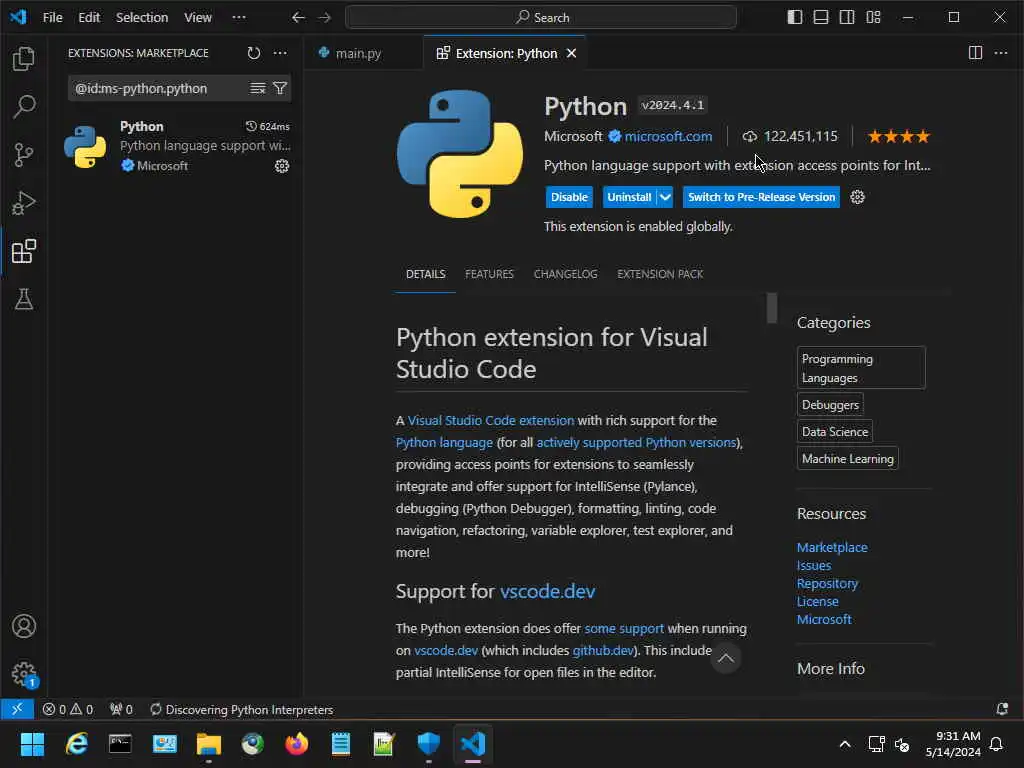The height and width of the screenshot is (768, 1024).
Task: Open File Explorer from the taskbar
Action: (209, 743)
